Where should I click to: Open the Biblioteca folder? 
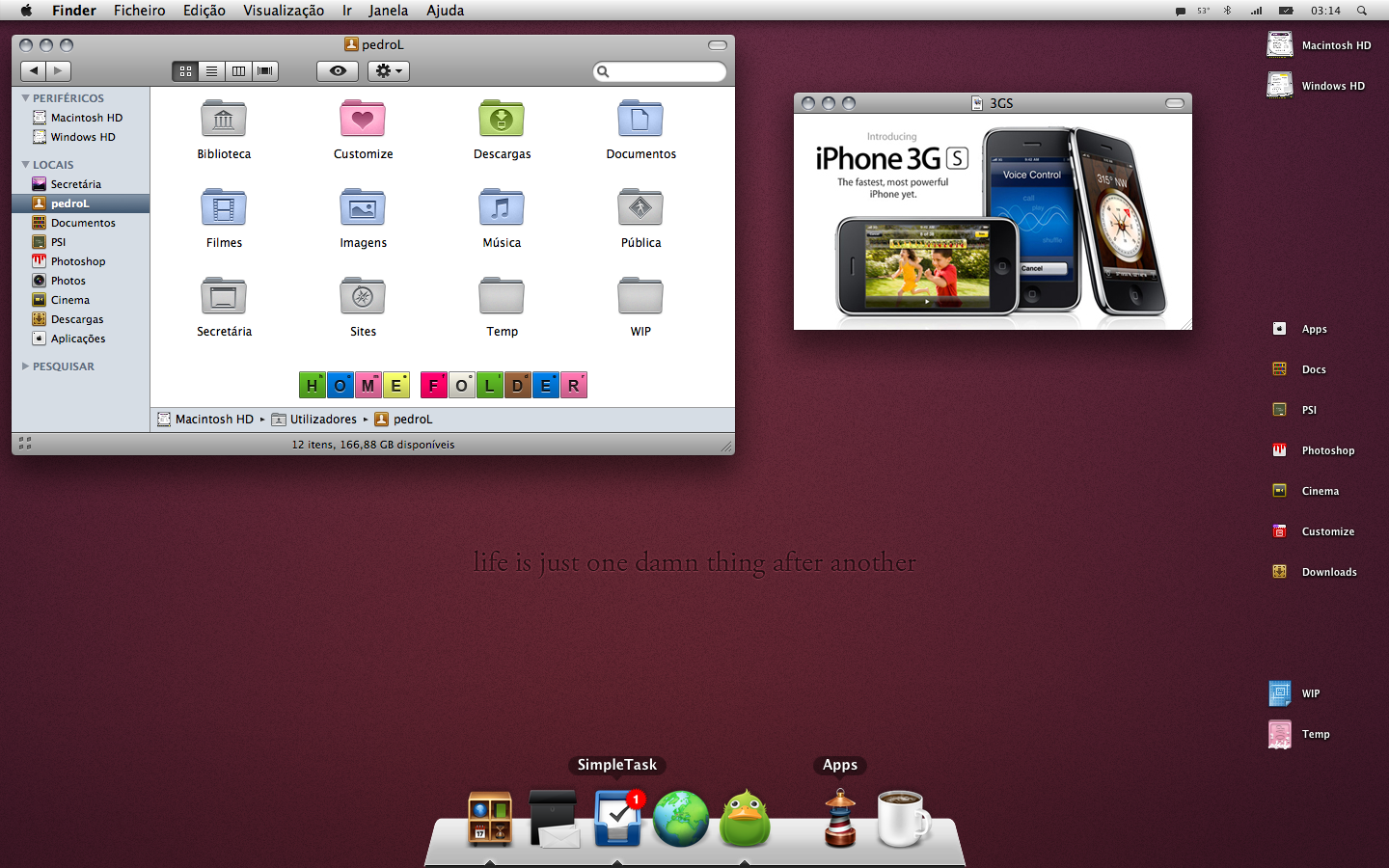224,120
